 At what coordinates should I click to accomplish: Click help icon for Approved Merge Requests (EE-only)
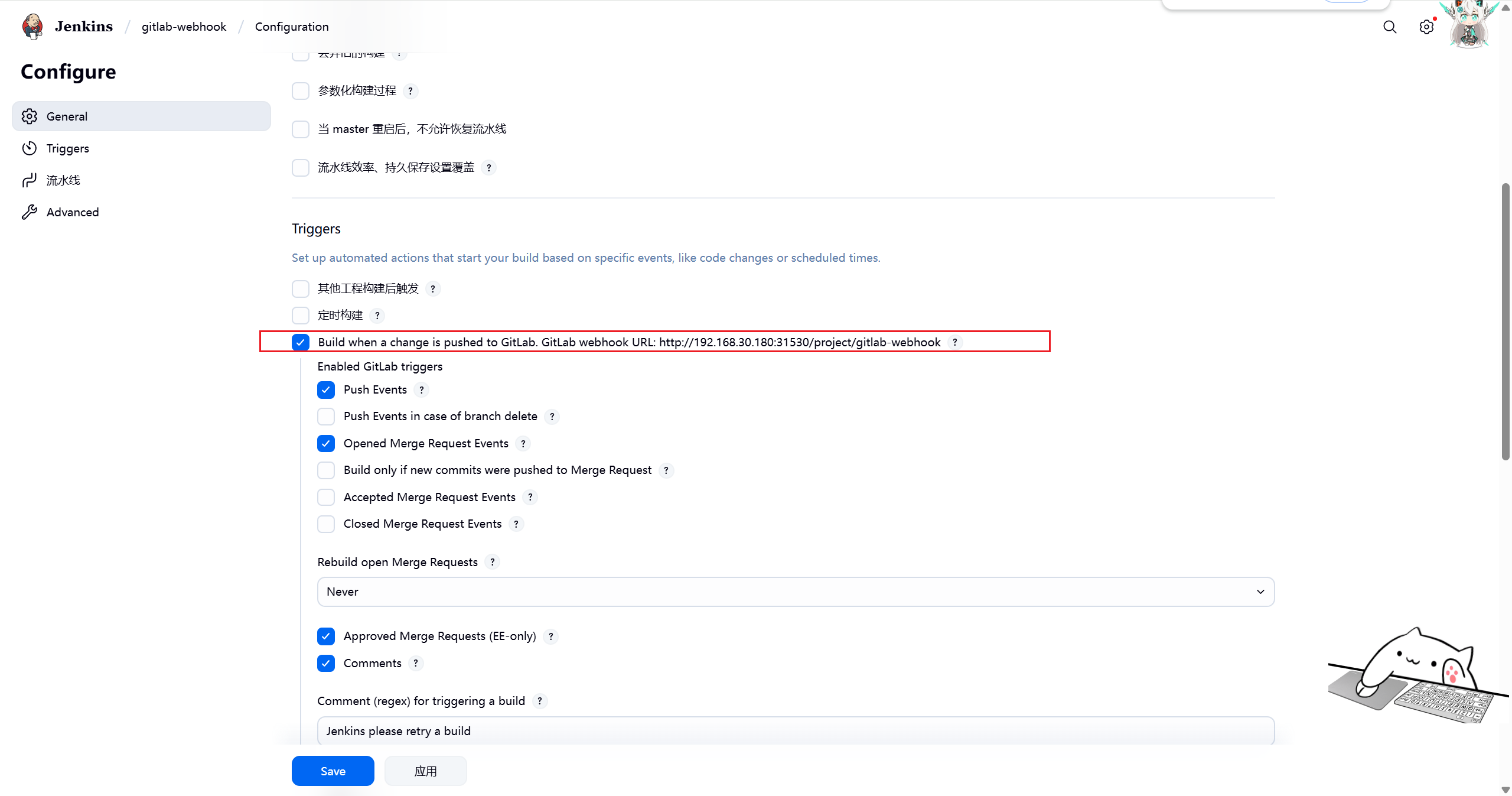click(x=550, y=636)
